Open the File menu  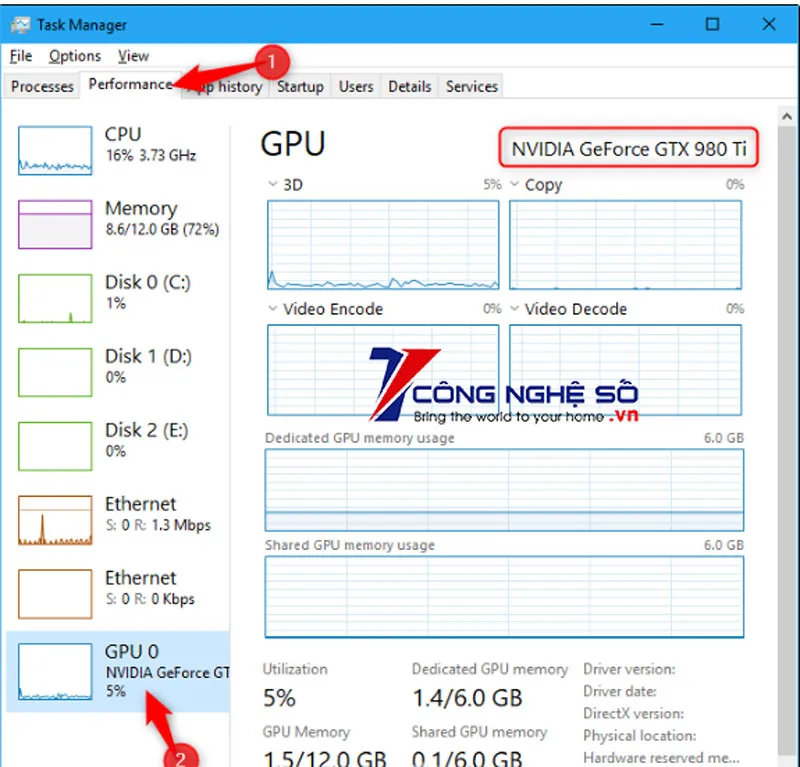[21, 56]
